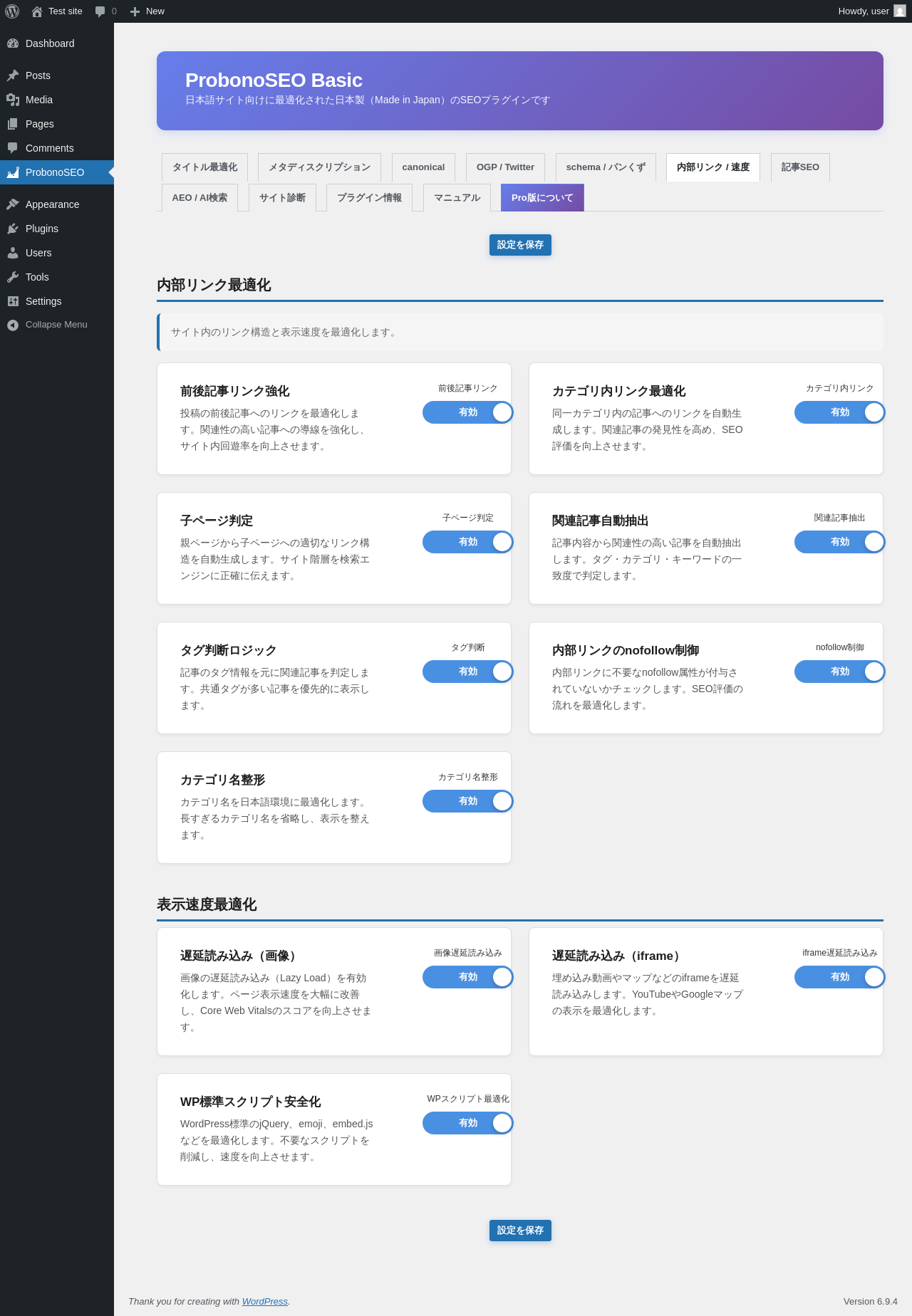Image resolution: width=912 pixels, height=1316 pixels.
Task: Switch off nofollow制御 toggle
Action: click(840, 672)
